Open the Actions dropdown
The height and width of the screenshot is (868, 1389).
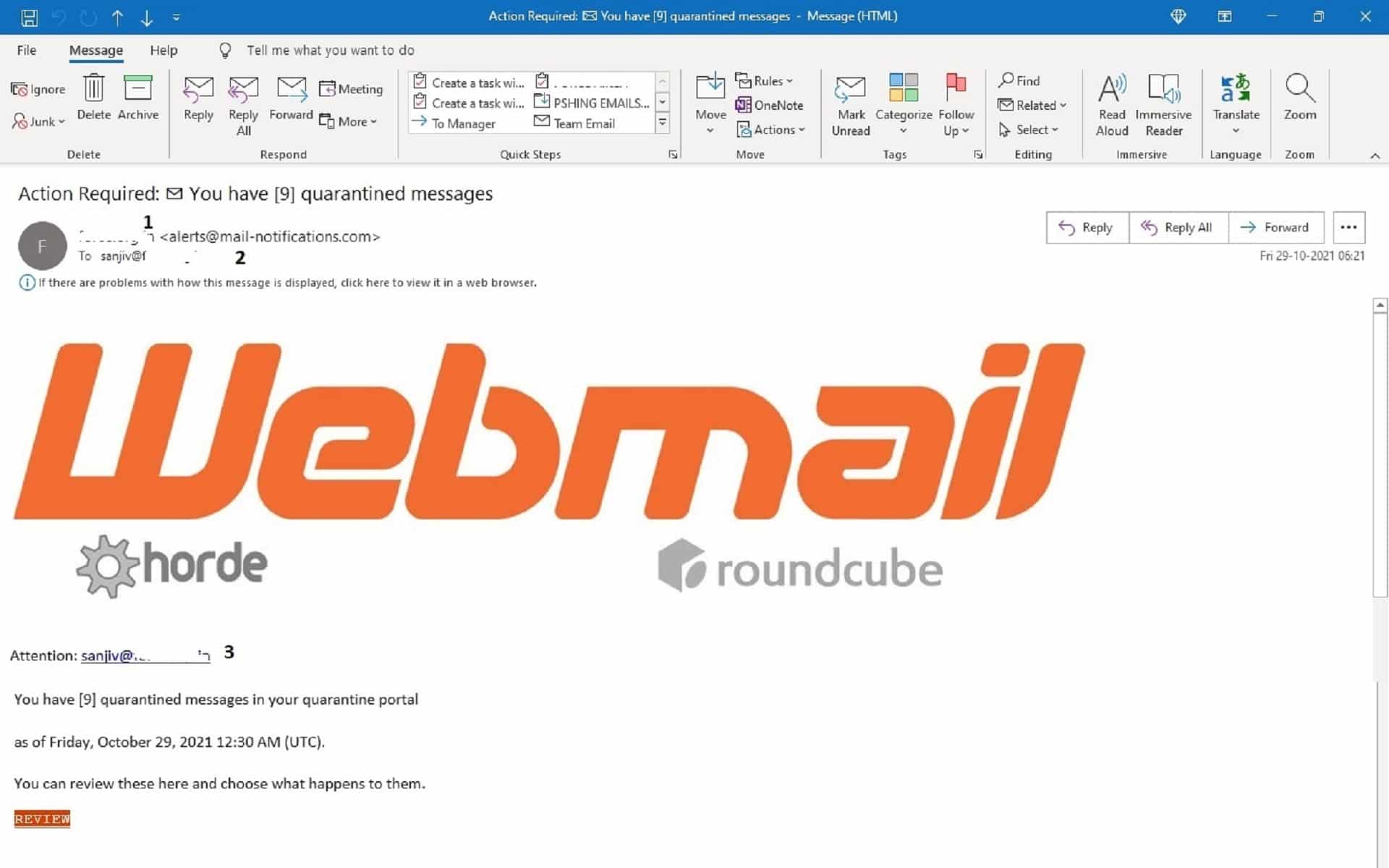[770, 129]
